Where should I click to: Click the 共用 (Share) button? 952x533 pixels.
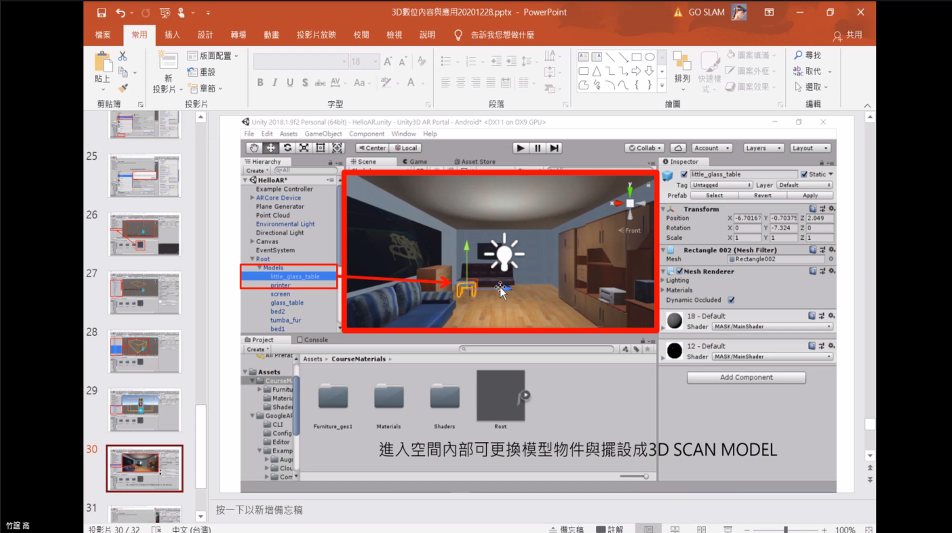(847, 34)
